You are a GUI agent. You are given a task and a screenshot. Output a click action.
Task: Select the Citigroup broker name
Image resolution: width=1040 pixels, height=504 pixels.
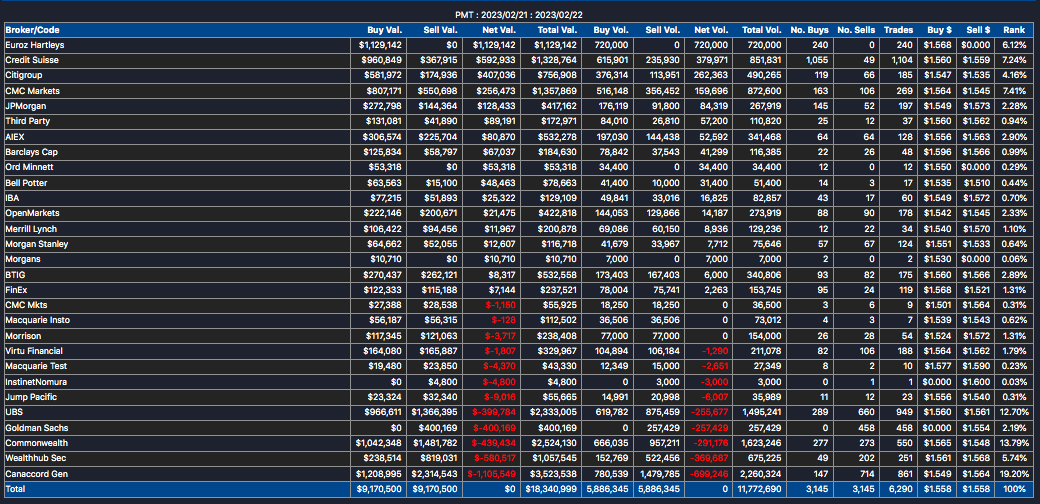click(x=23, y=75)
